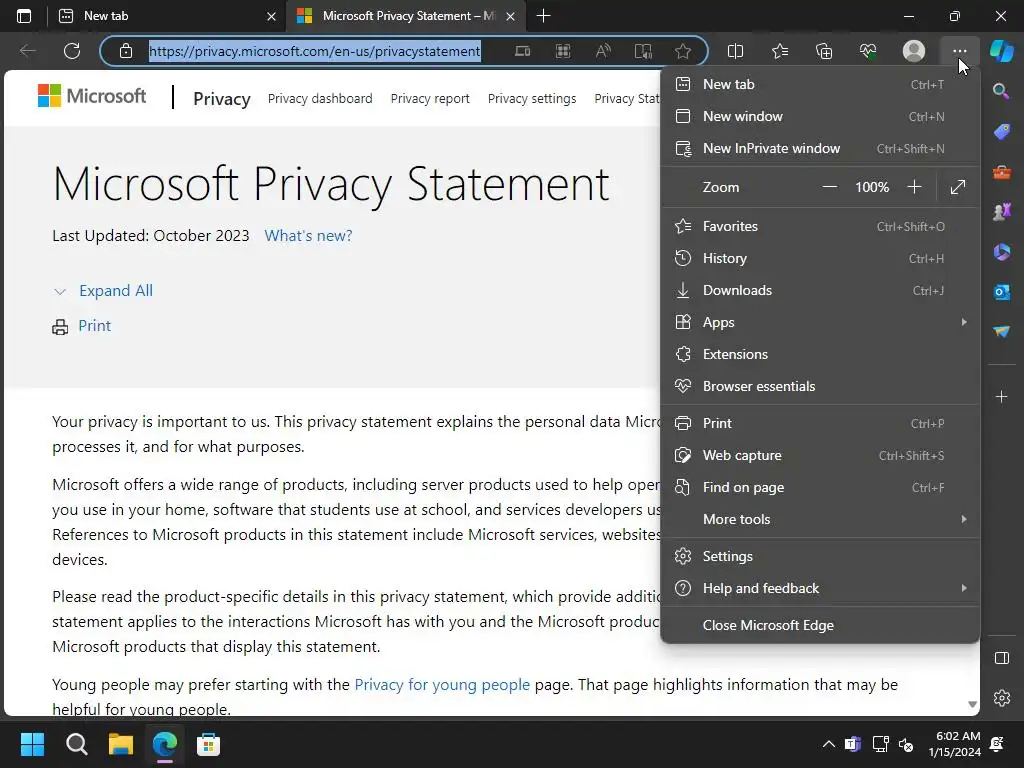Open Collections toolbar icon

[x=824, y=51]
